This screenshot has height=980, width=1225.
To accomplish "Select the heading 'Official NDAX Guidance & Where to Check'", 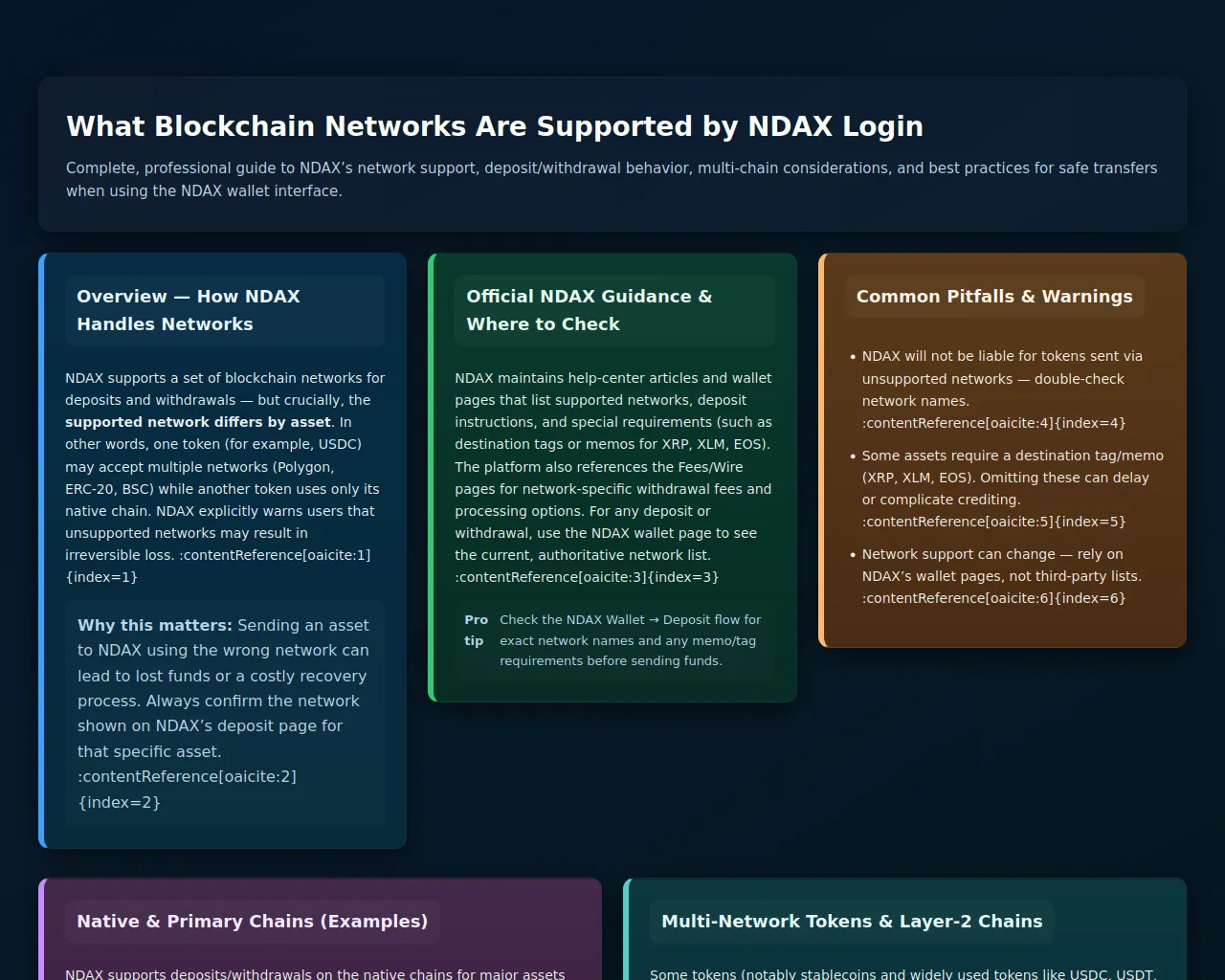I will point(614,310).
